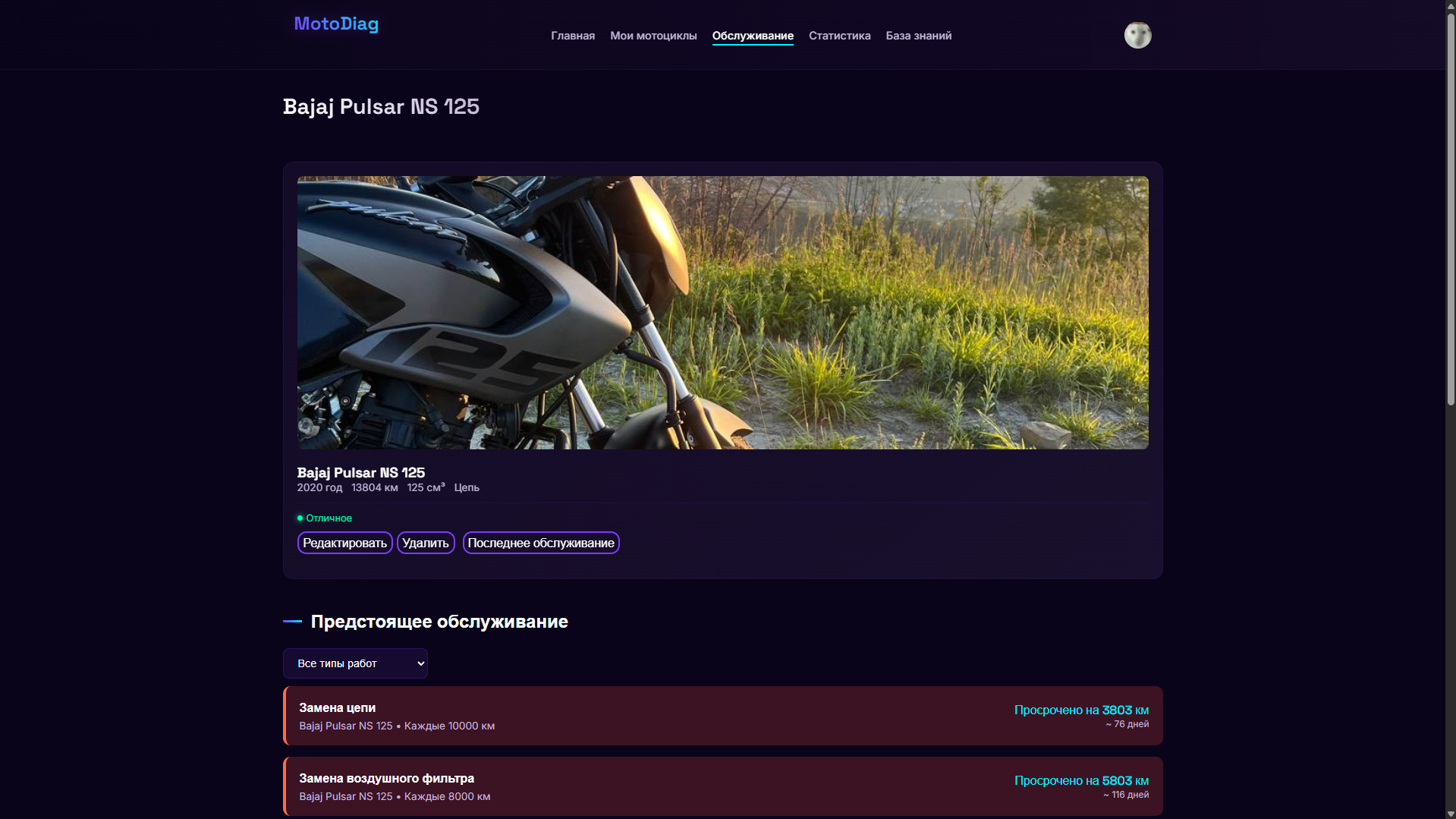Click the MotoDiag logo
Screen dimensions: 1456x819
coord(336,24)
